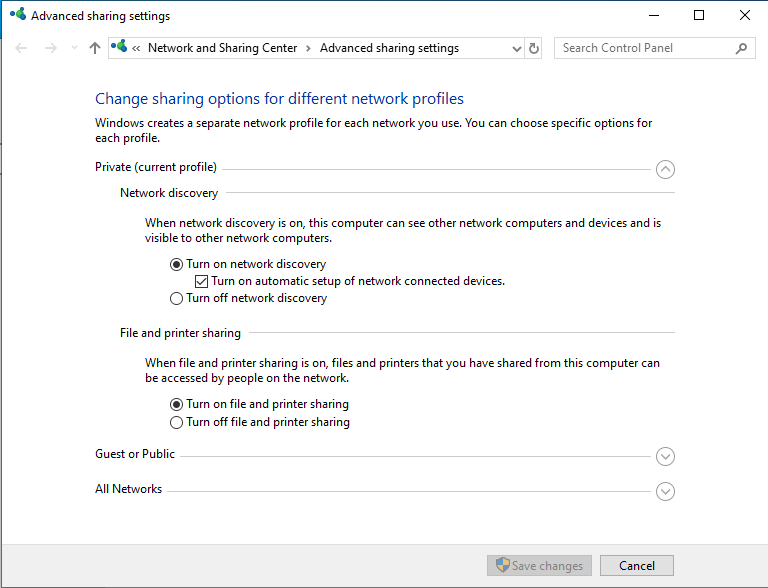Click Advanced sharing settings breadcrumb
The width and height of the screenshot is (768, 588).
(389, 48)
